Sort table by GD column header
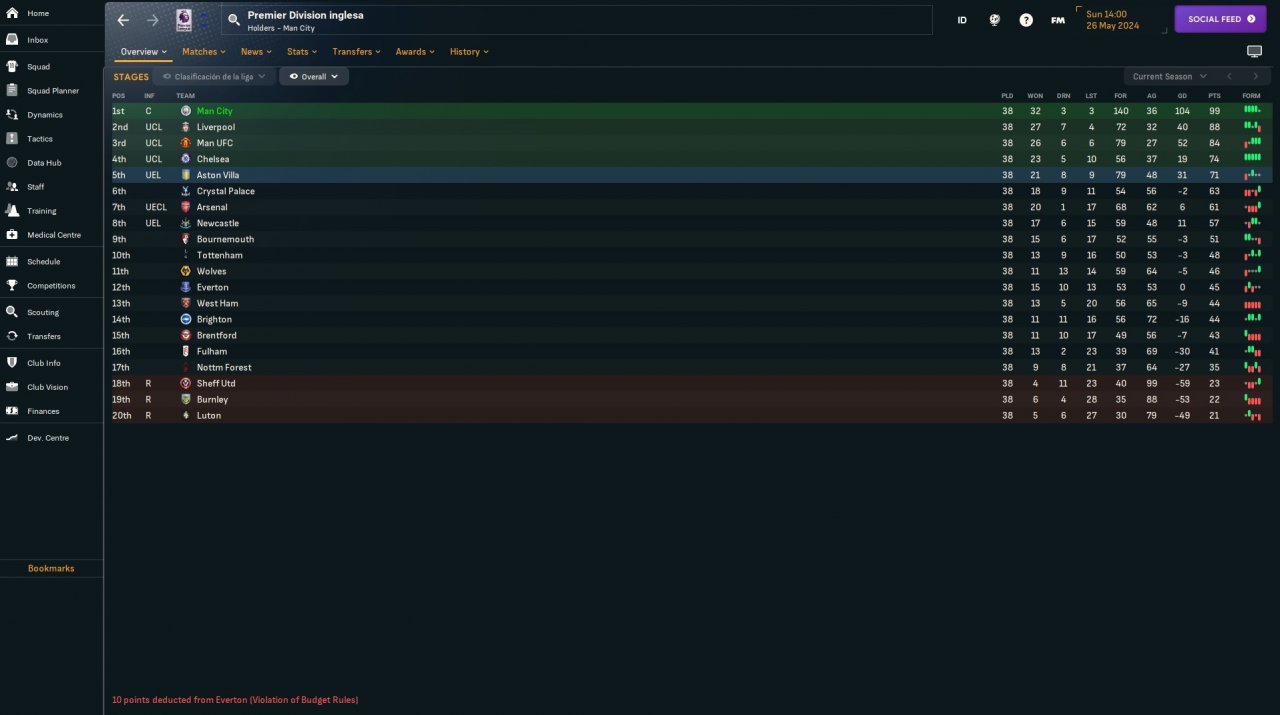The height and width of the screenshot is (715, 1280). tap(1182, 96)
